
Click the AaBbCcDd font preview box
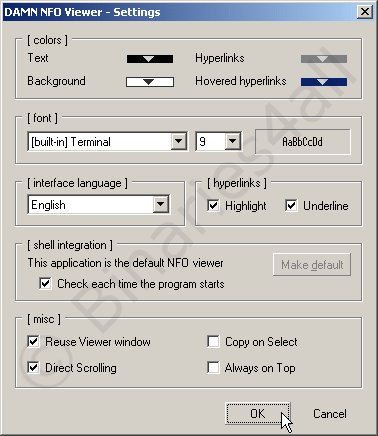click(303, 142)
